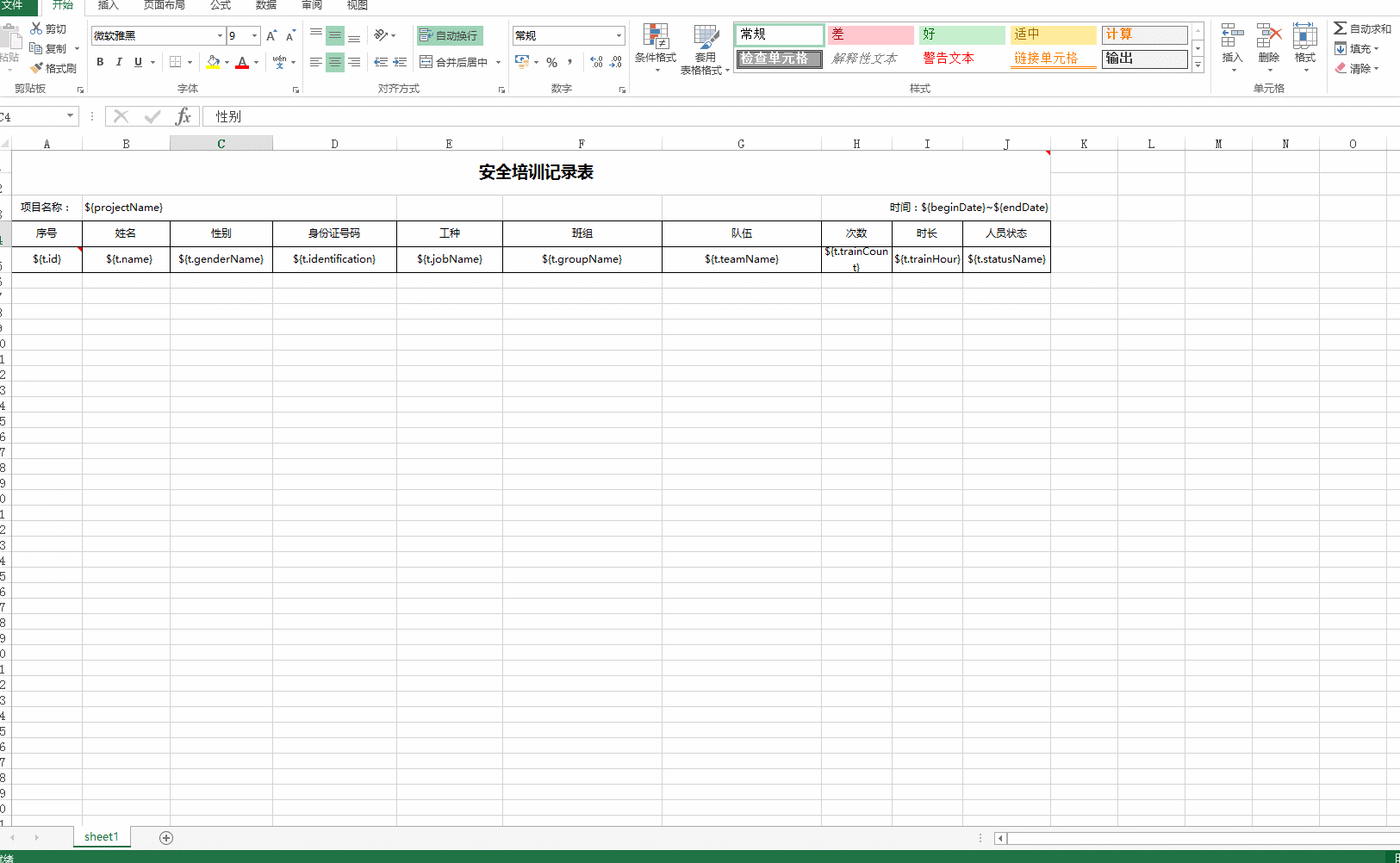
Task: Apply the 差 (Bad) cell style
Action: tap(870, 34)
